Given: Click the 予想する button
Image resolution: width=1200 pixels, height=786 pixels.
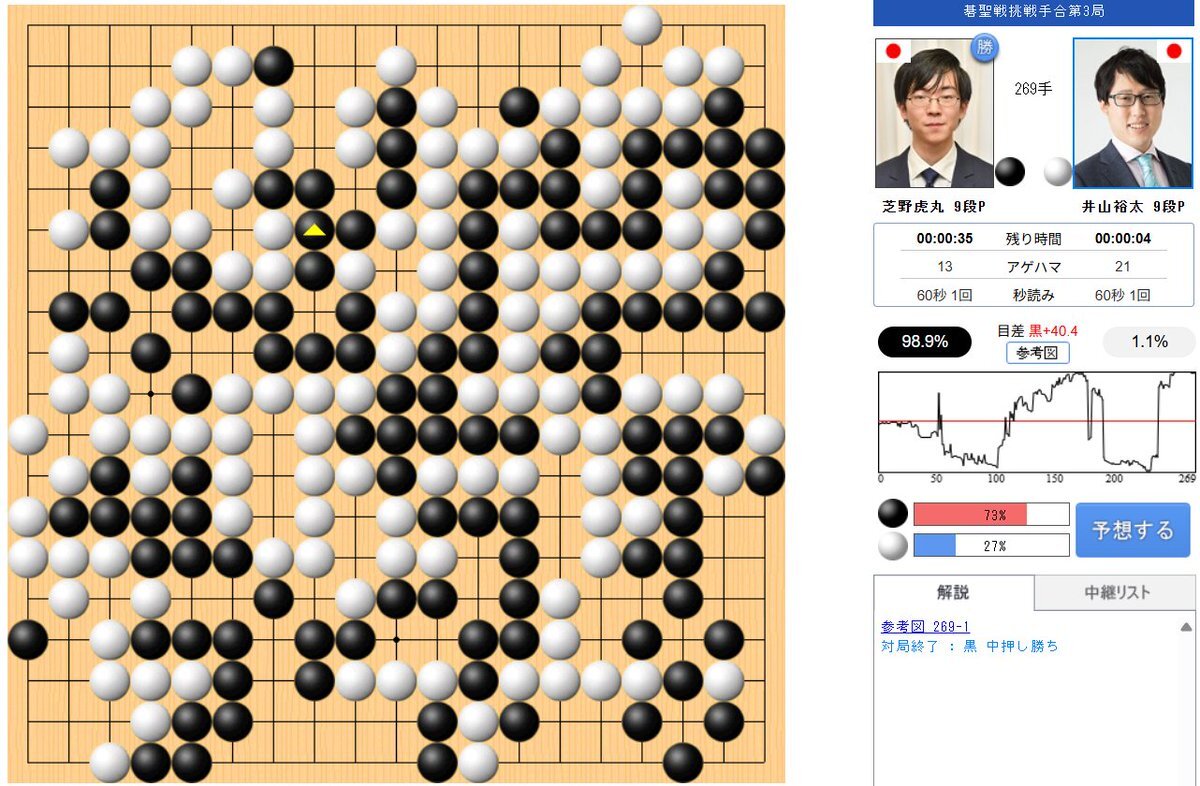Looking at the screenshot, I should (x=1133, y=530).
